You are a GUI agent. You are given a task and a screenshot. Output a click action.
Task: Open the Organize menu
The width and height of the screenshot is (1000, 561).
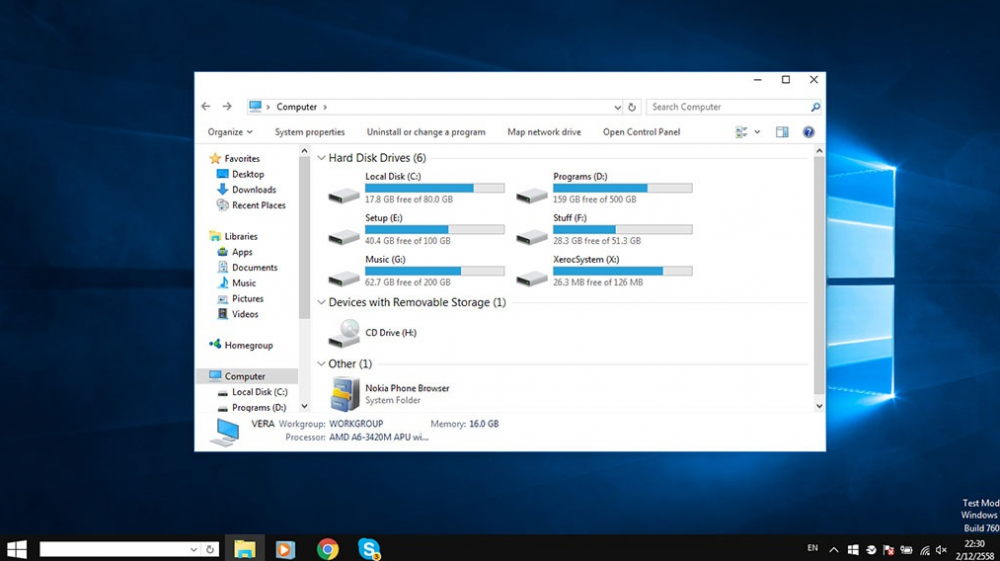[x=230, y=132]
